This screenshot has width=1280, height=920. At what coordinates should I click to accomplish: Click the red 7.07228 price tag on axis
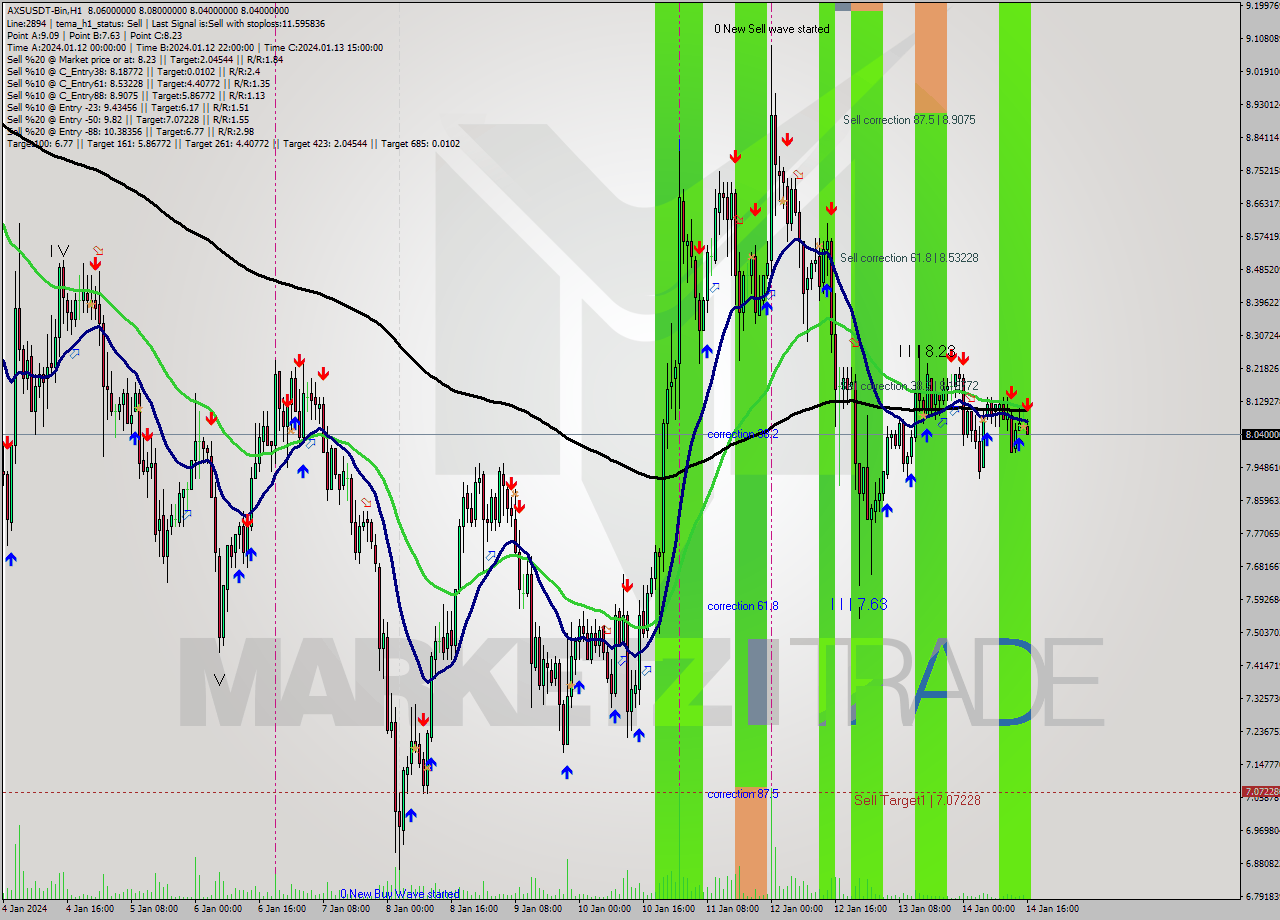pos(1261,791)
